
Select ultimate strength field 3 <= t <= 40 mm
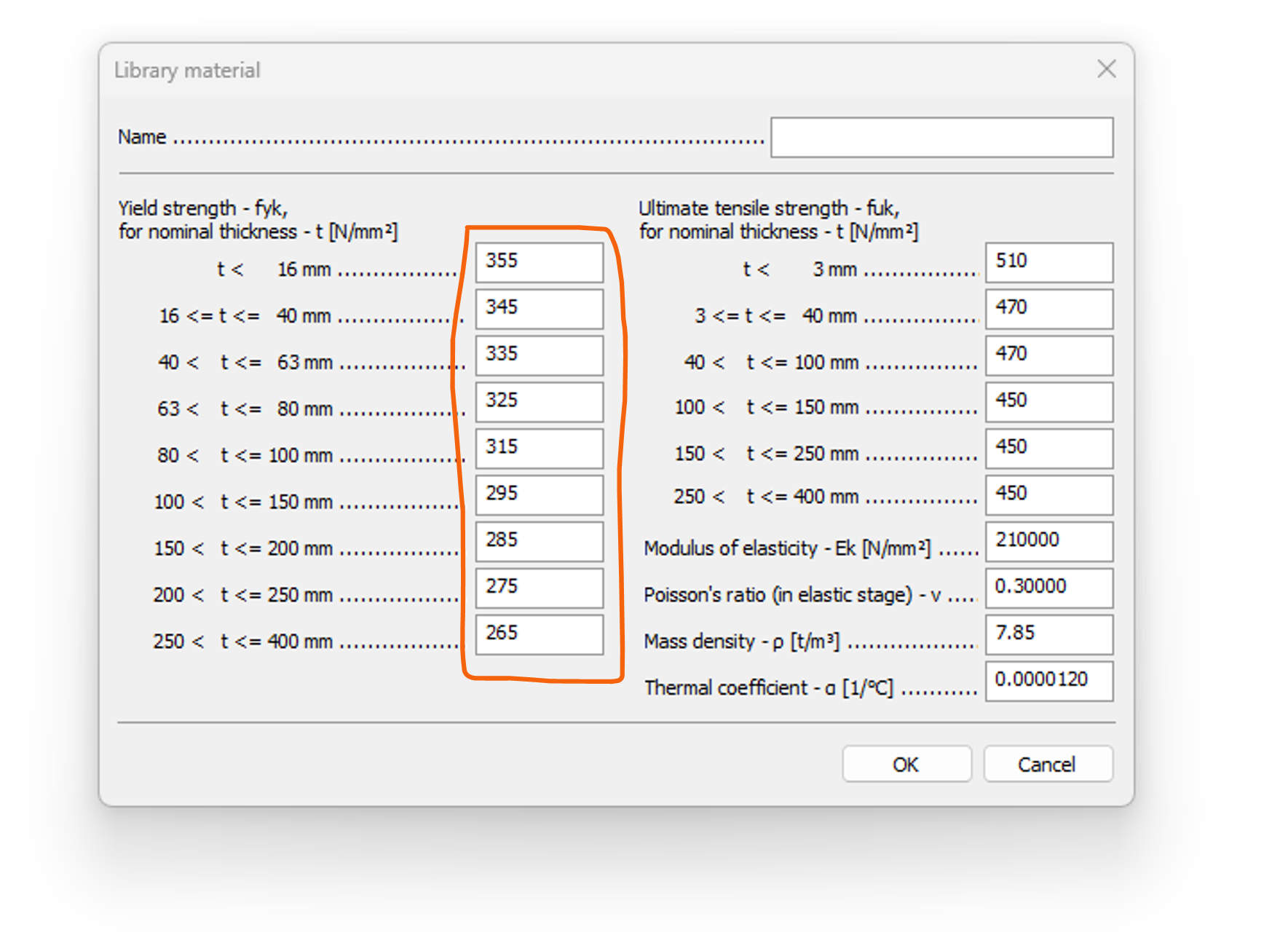[1049, 309]
